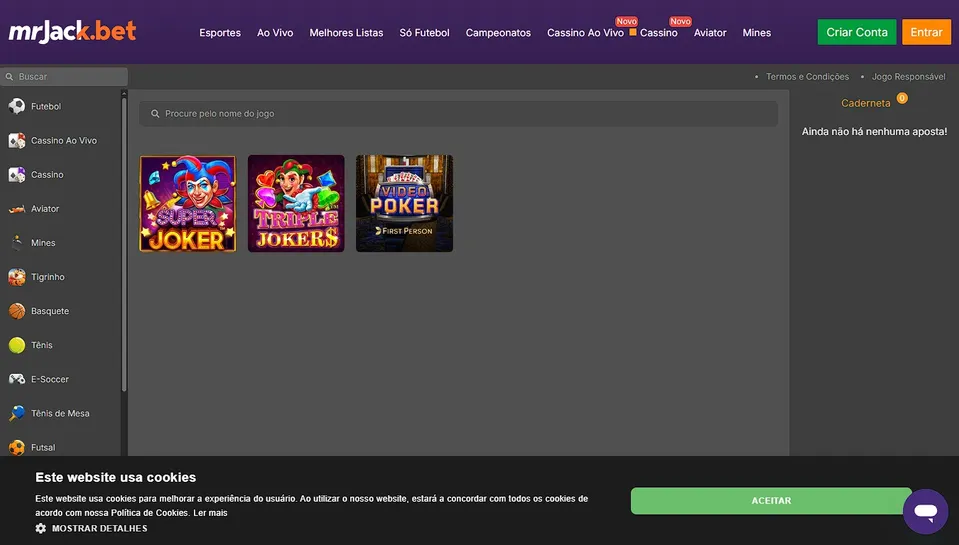
Task: Click the Caderneta betting slip label
Action: click(x=865, y=103)
